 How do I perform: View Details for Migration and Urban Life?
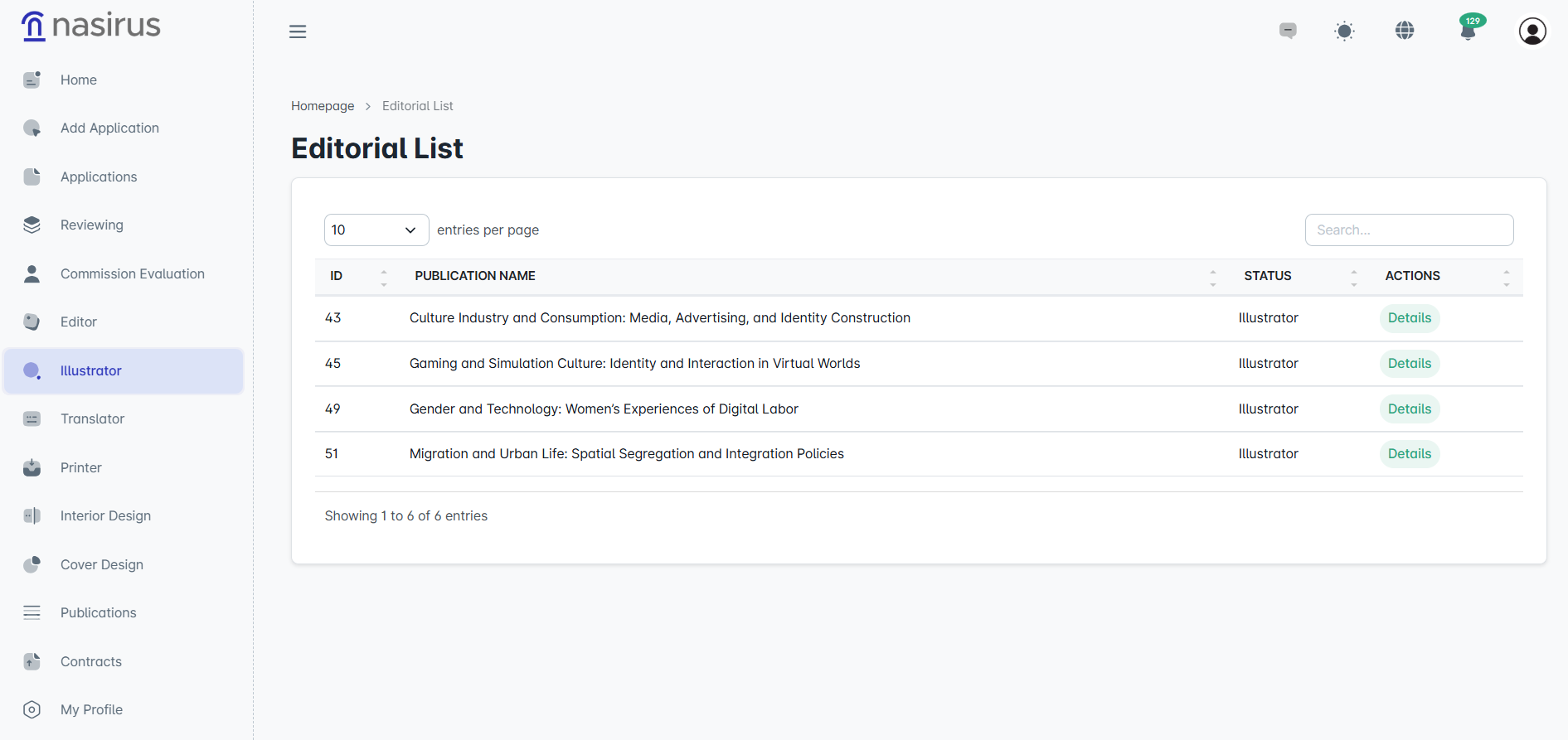pyautogui.click(x=1409, y=454)
